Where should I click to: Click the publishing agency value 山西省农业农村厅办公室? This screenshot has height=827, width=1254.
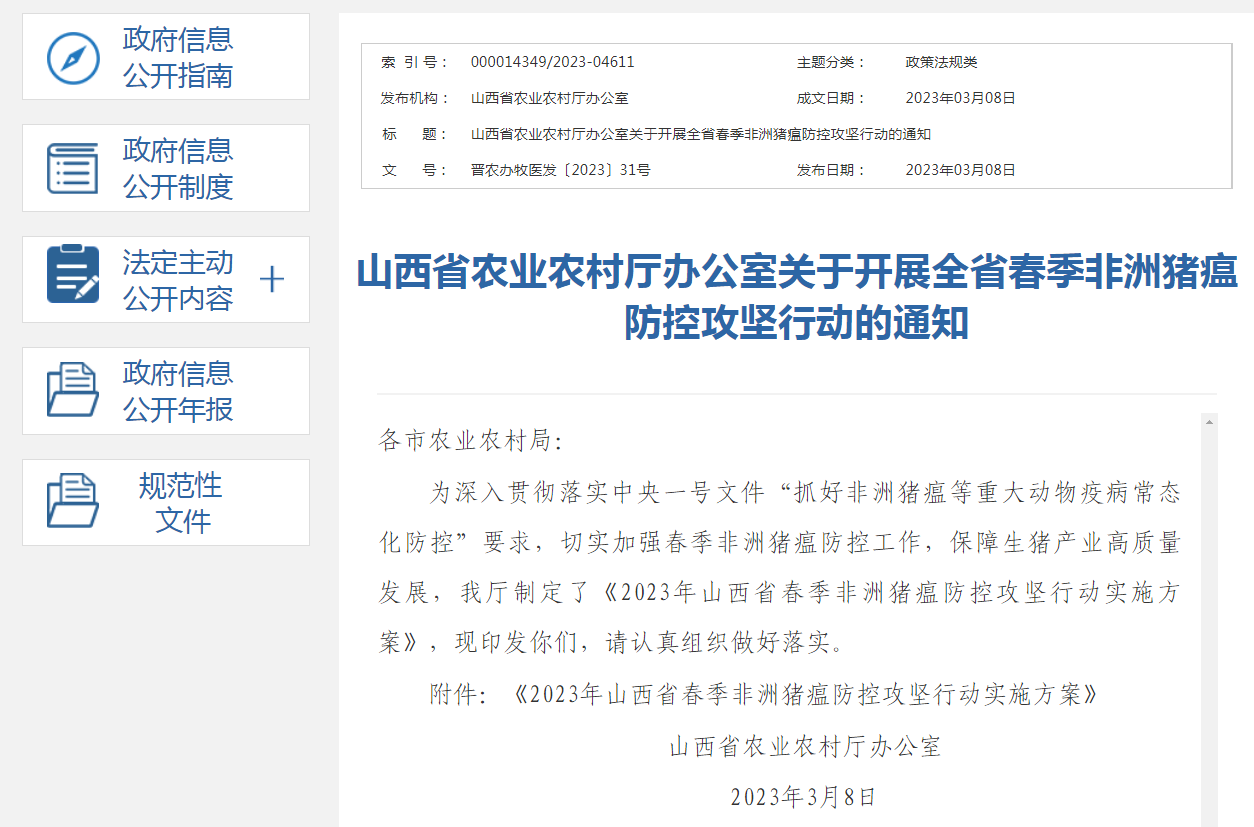tap(549, 98)
